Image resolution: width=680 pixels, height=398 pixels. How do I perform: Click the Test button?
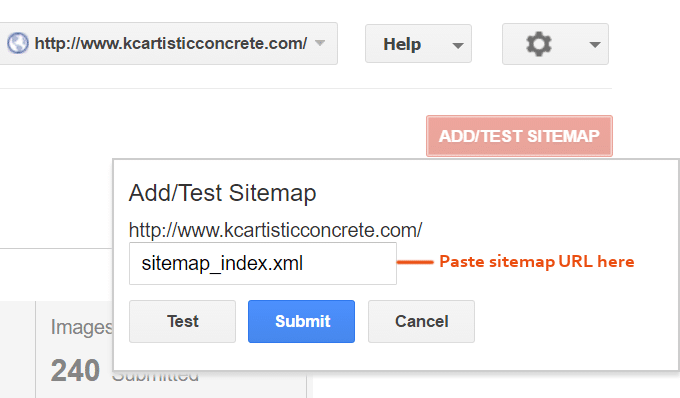click(x=183, y=321)
